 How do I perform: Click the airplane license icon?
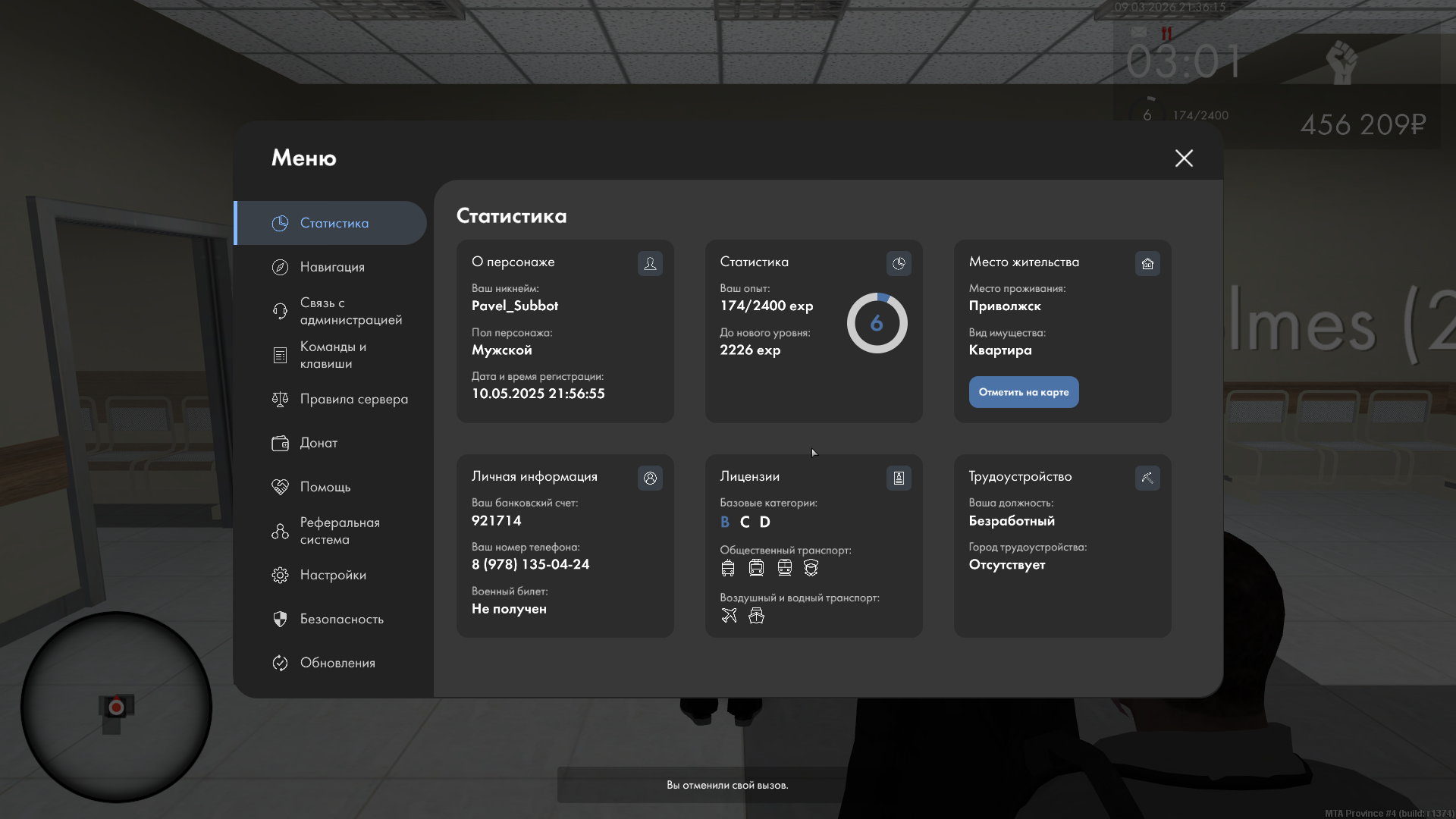click(x=729, y=616)
